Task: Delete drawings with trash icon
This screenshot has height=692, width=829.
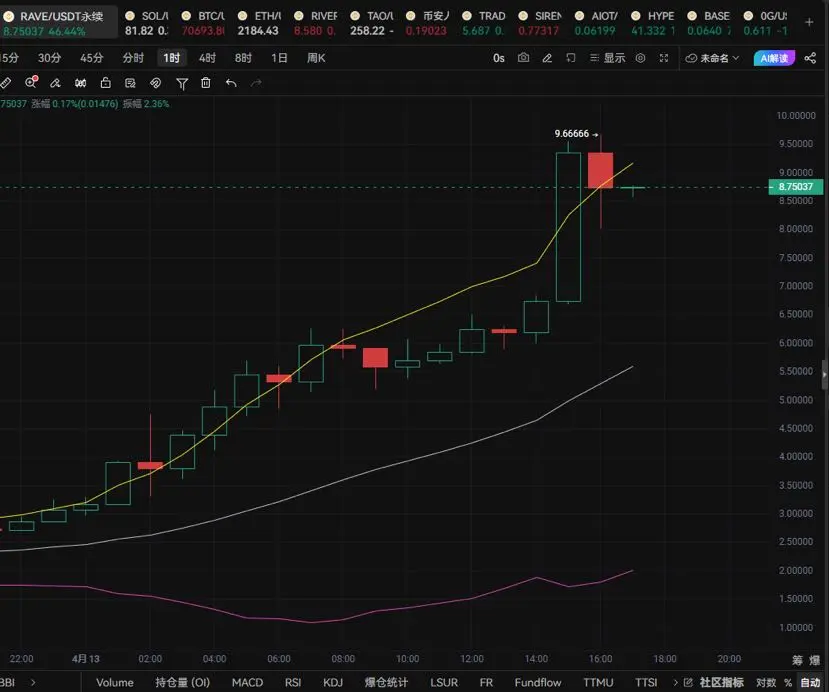Action: [206, 83]
